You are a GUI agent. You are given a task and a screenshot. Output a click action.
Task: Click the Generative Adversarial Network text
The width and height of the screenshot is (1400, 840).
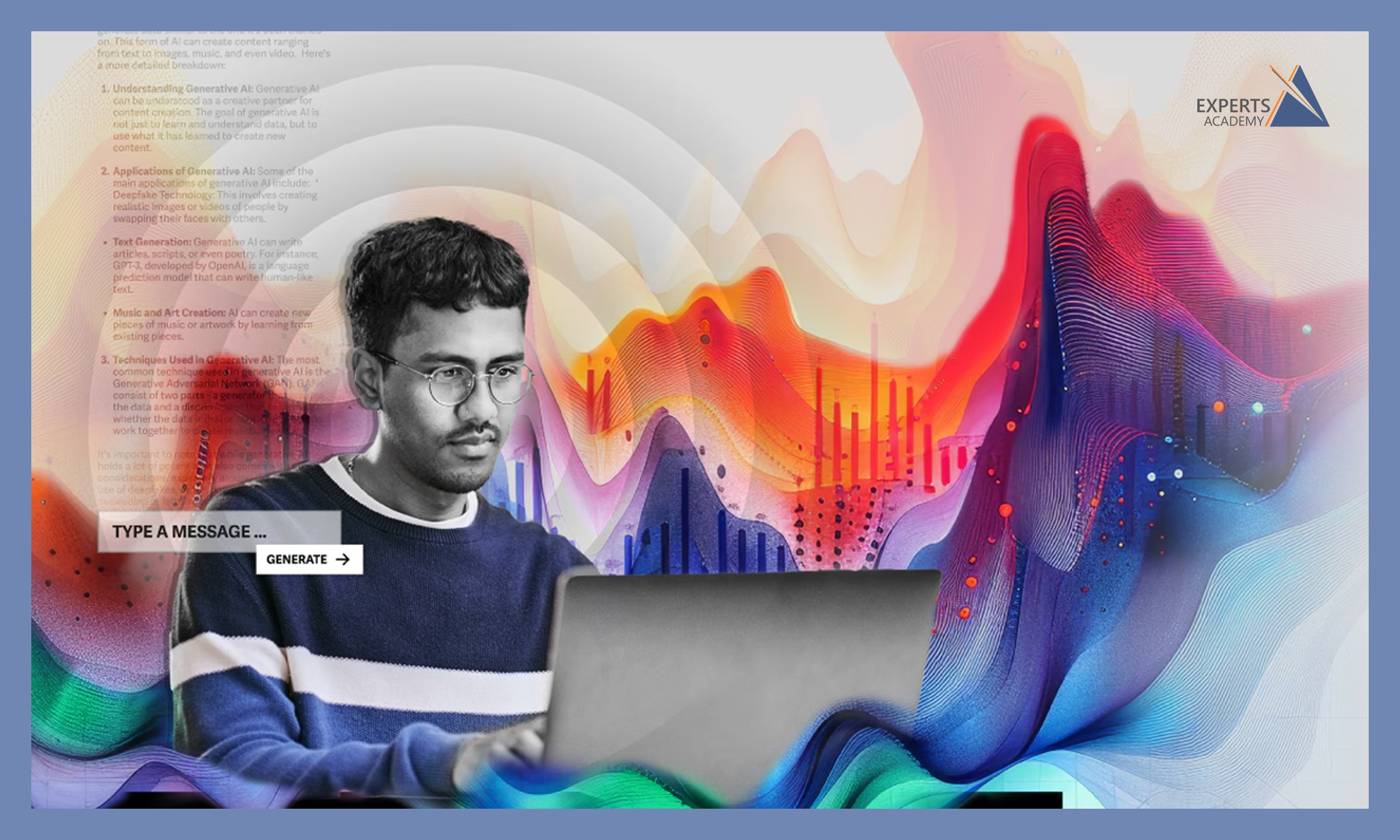tap(187, 383)
